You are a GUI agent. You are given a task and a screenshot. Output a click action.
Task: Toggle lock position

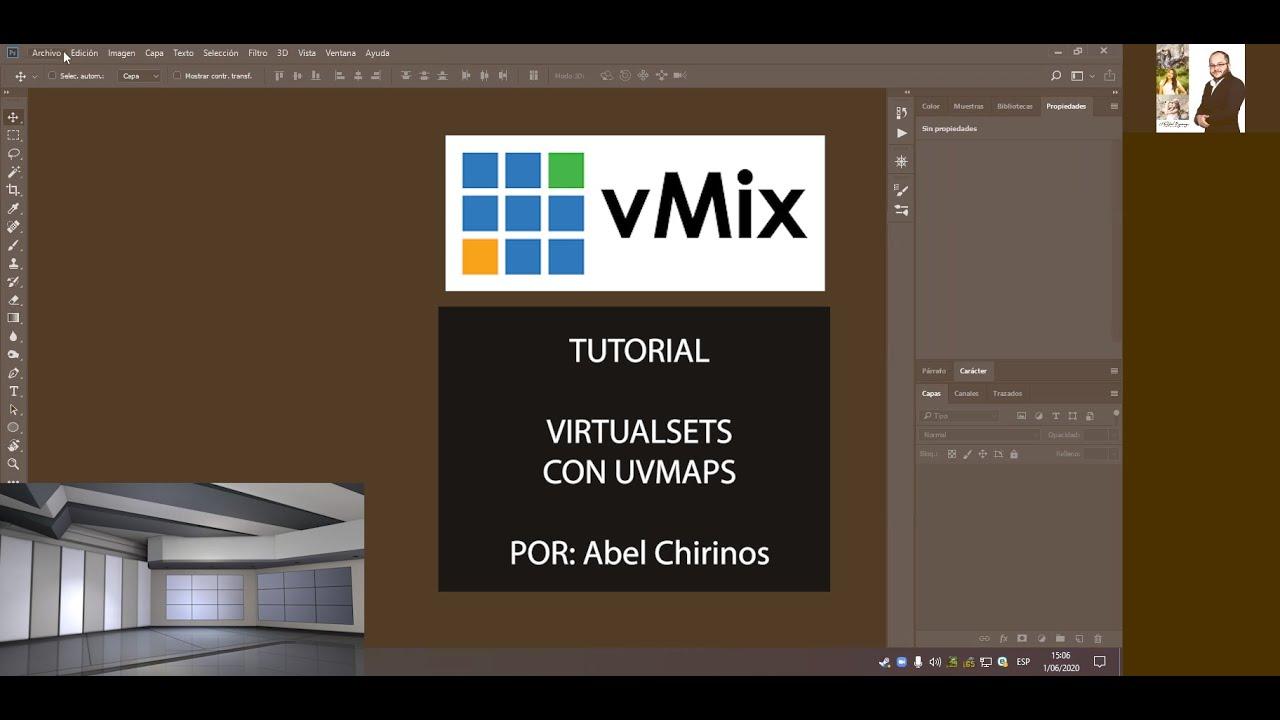982,454
